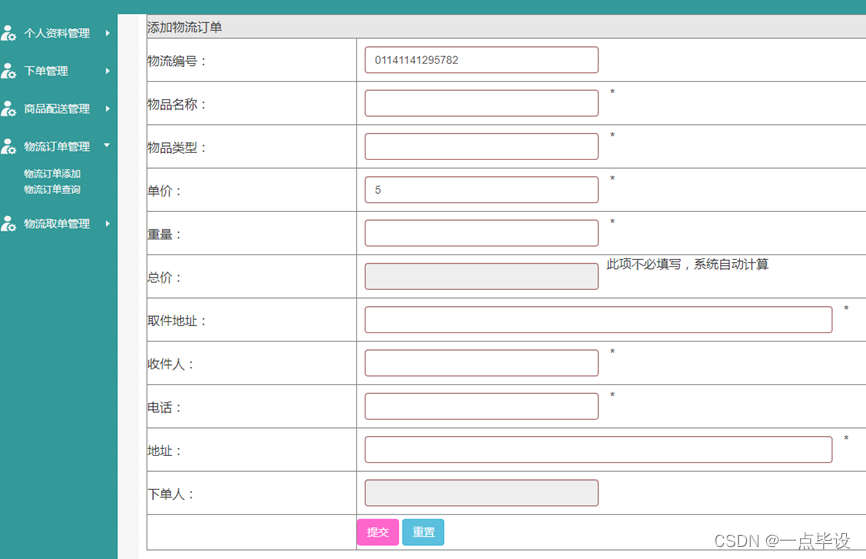Screen dimensions: 866x559
Task: Click the user icon beside 个人资料管理
Action: 8,33
